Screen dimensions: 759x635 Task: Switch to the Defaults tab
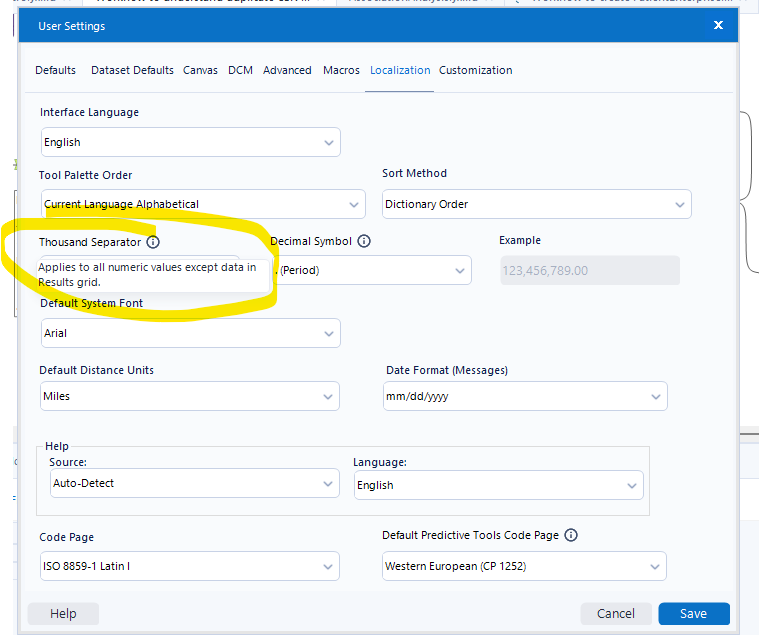(56, 70)
